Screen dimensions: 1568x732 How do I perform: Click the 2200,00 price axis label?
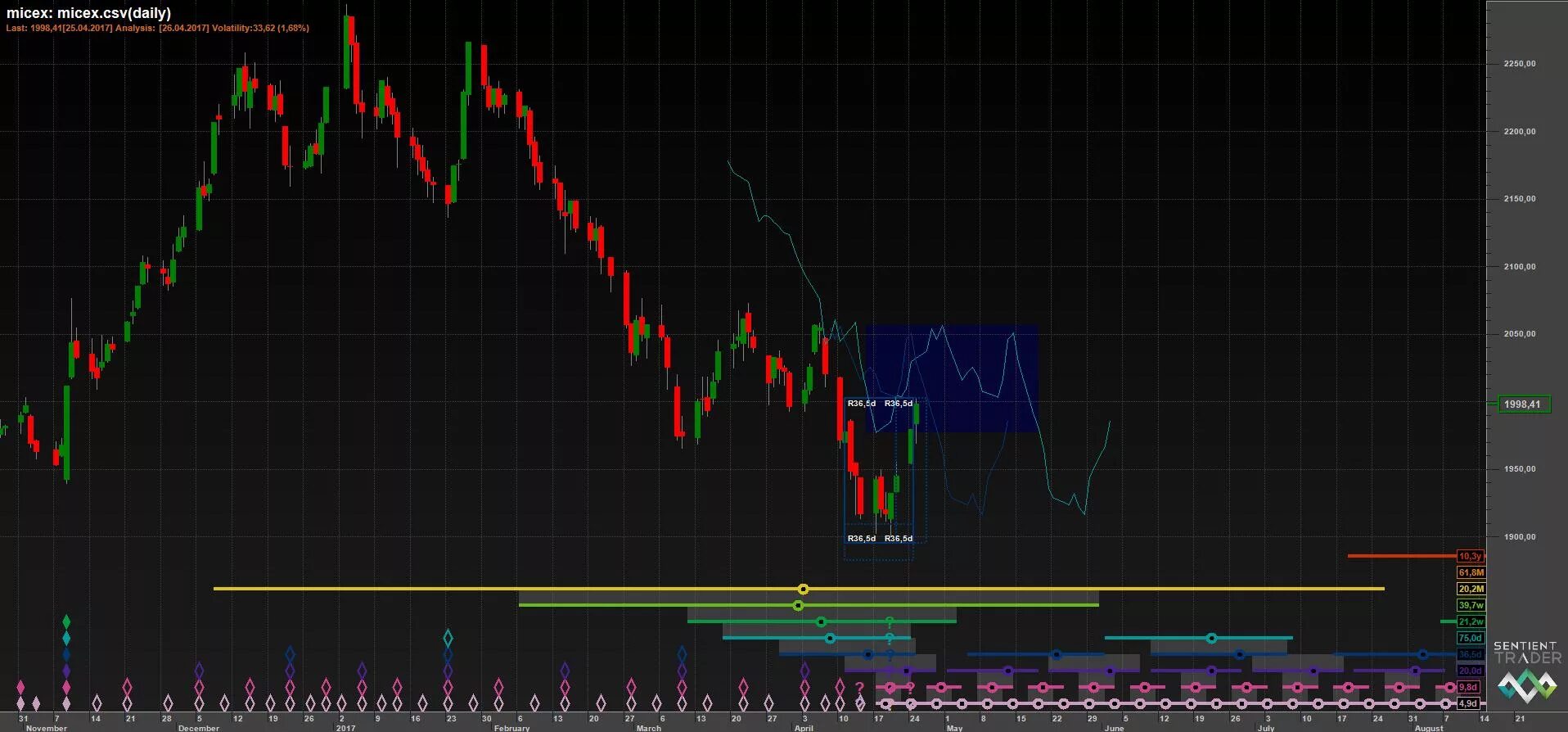(1519, 131)
